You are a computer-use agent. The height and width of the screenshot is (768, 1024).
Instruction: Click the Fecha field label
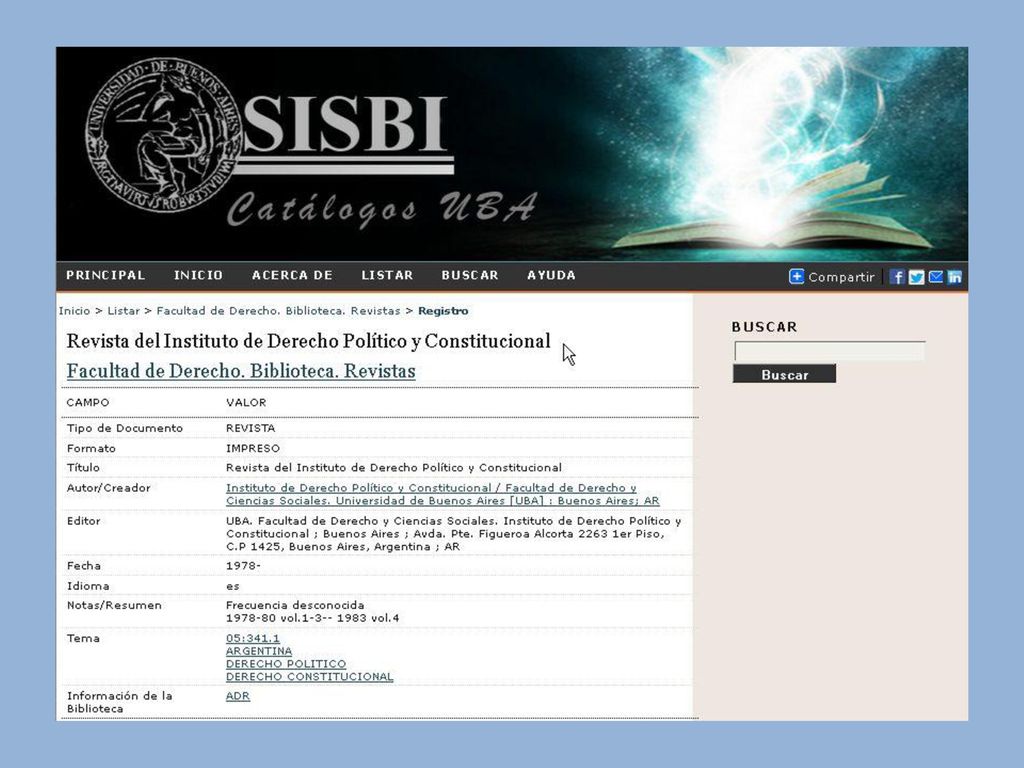pyautogui.click(x=84, y=566)
